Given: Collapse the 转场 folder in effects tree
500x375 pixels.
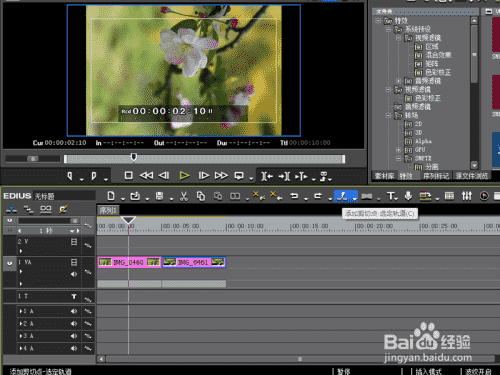Looking at the screenshot, I should pos(388,115).
